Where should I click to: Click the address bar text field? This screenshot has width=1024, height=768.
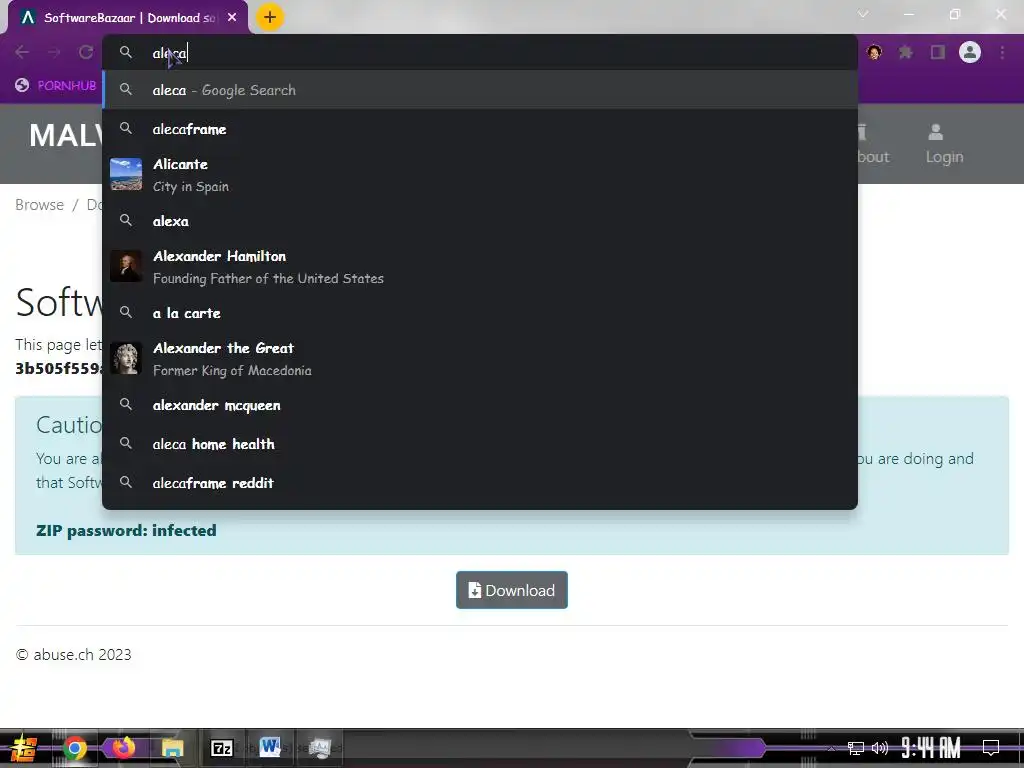480,53
